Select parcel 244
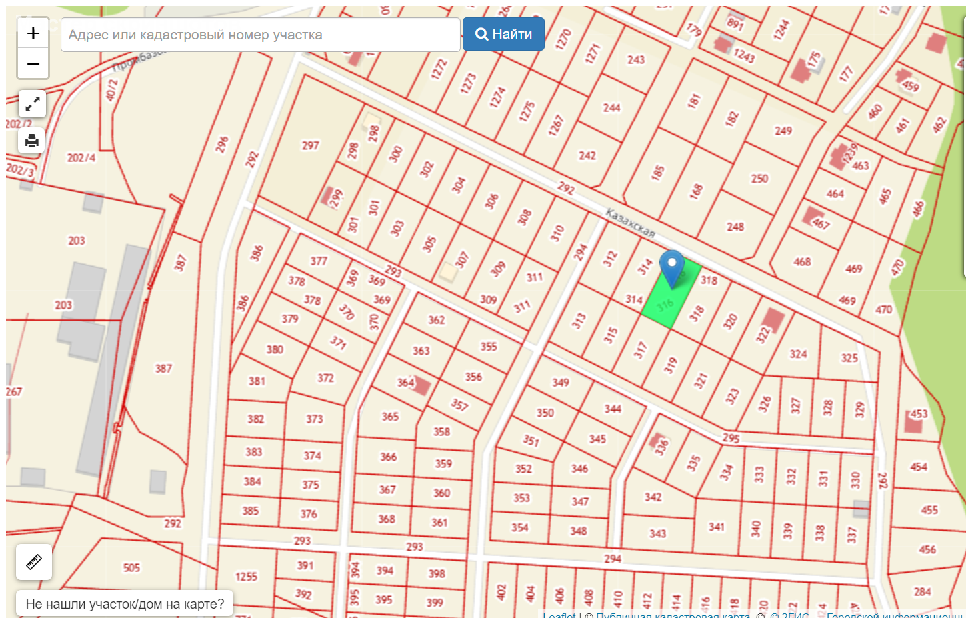The height and width of the screenshot is (618, 966). (x=612, y=108)
